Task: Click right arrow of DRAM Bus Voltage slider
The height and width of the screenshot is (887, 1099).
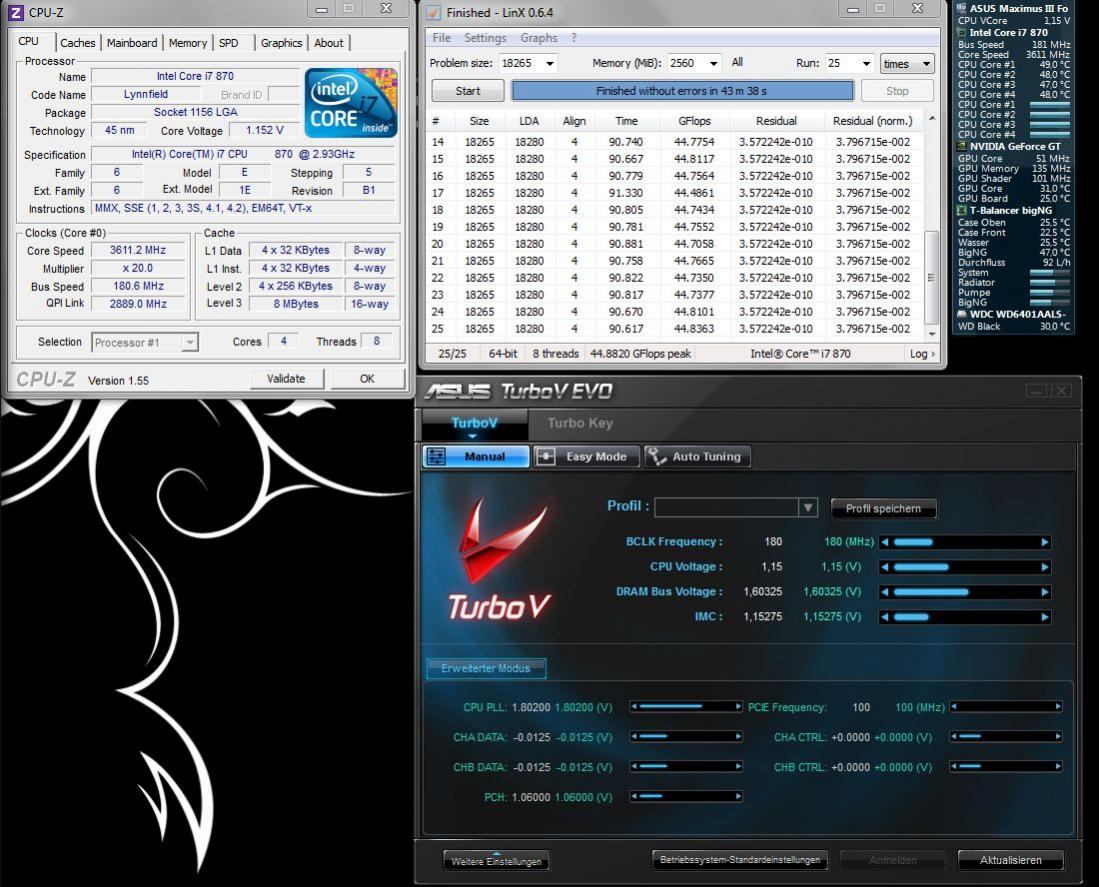Action: point(1045,592)
